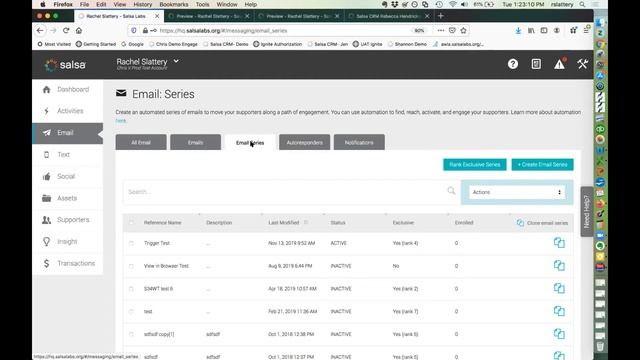This screenshot has height=360, width=640.
Task: Open Email section in sidebar
Action: pos(68,133)
